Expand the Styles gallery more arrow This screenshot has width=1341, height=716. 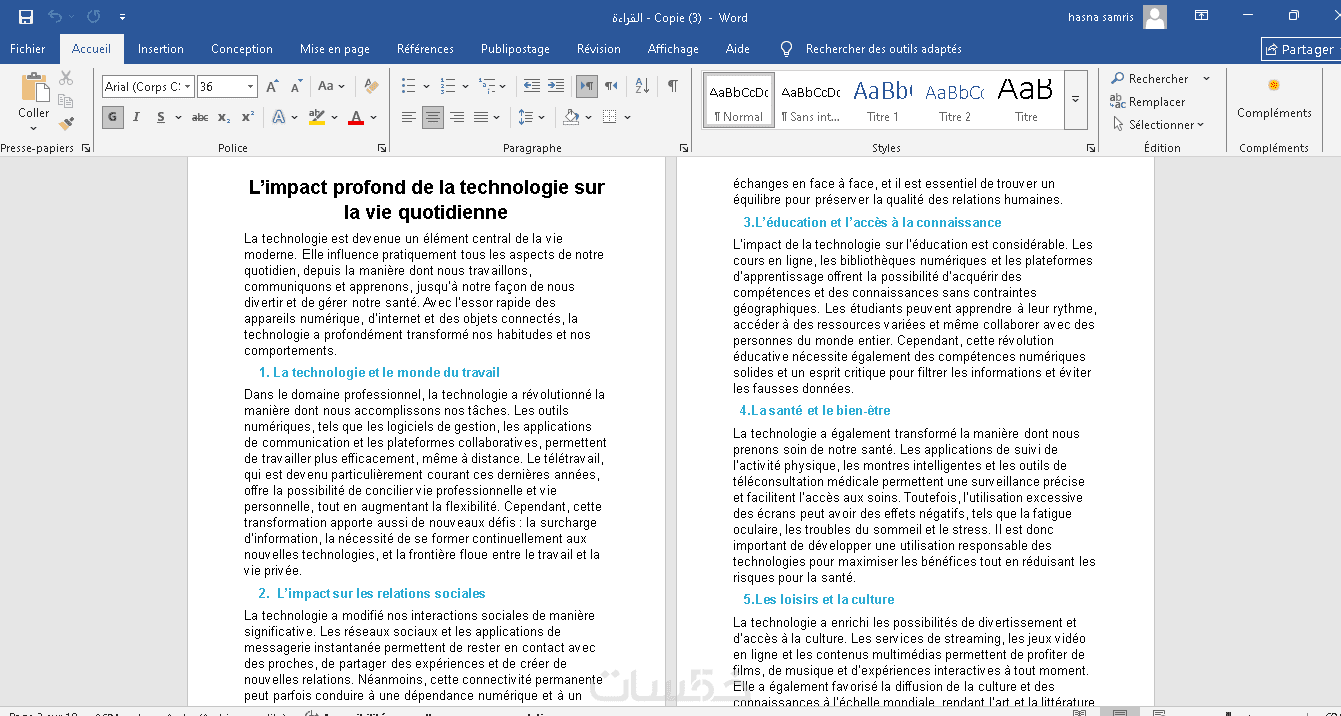click(1076, 99)
